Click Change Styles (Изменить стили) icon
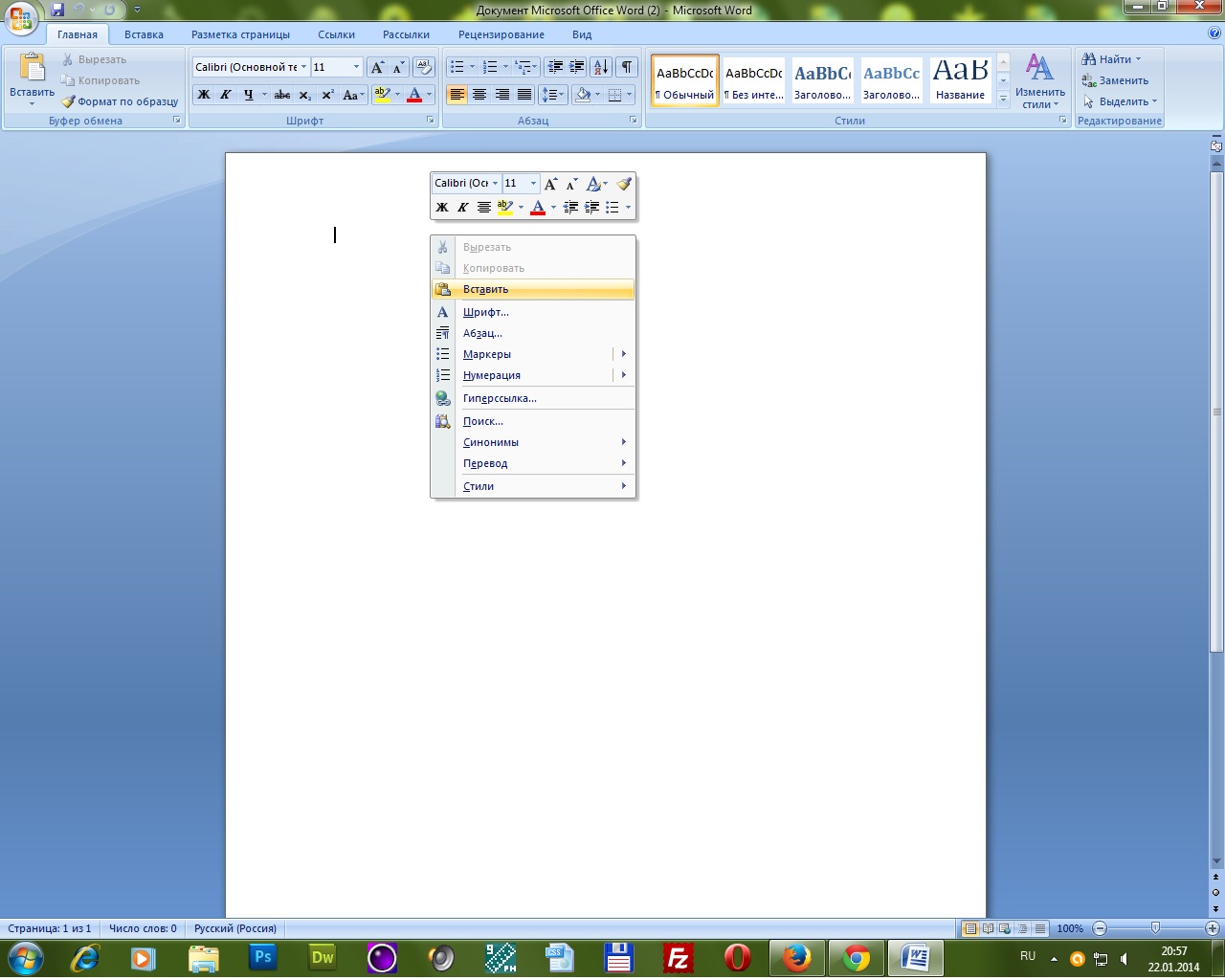1225x980 pixels. pyautogui.click(x=1040, y=80)
